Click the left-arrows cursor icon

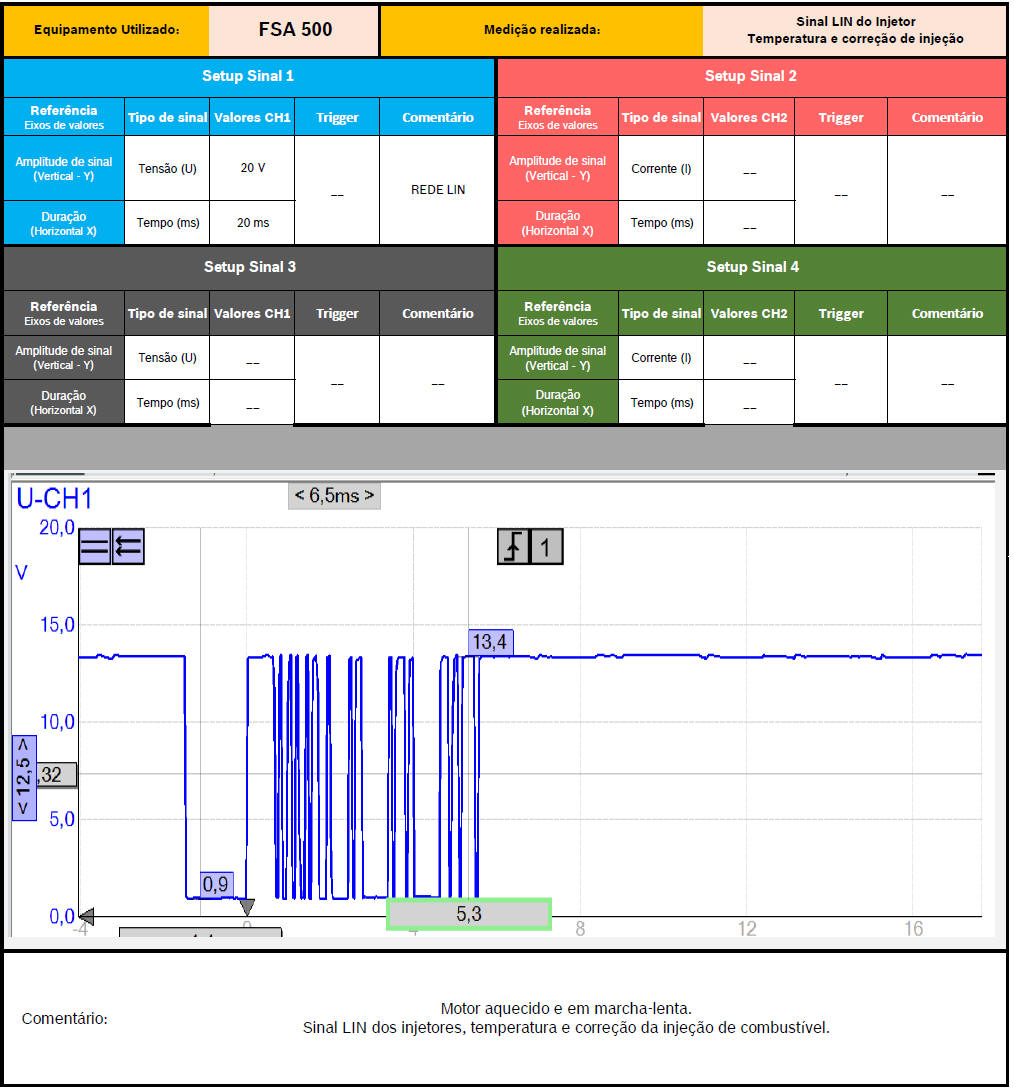coord(128,547)
